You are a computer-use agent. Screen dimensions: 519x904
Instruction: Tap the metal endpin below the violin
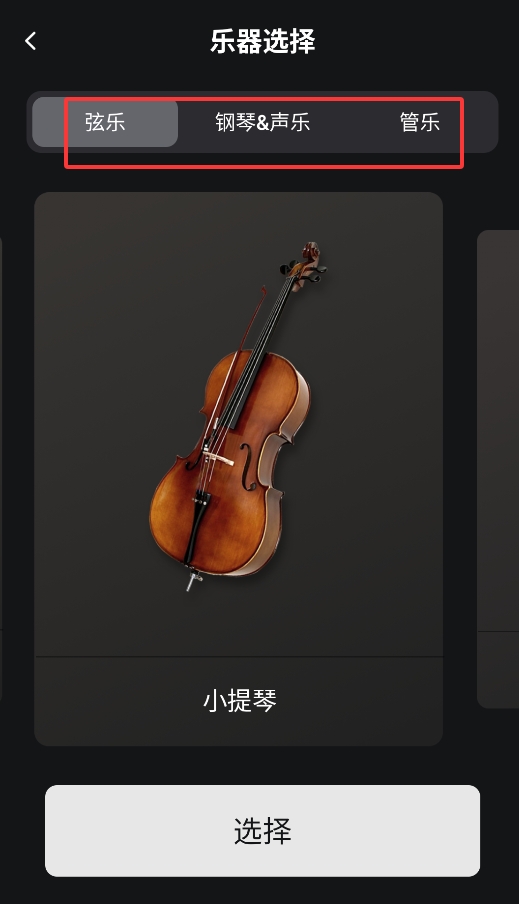tap(191, 578)
